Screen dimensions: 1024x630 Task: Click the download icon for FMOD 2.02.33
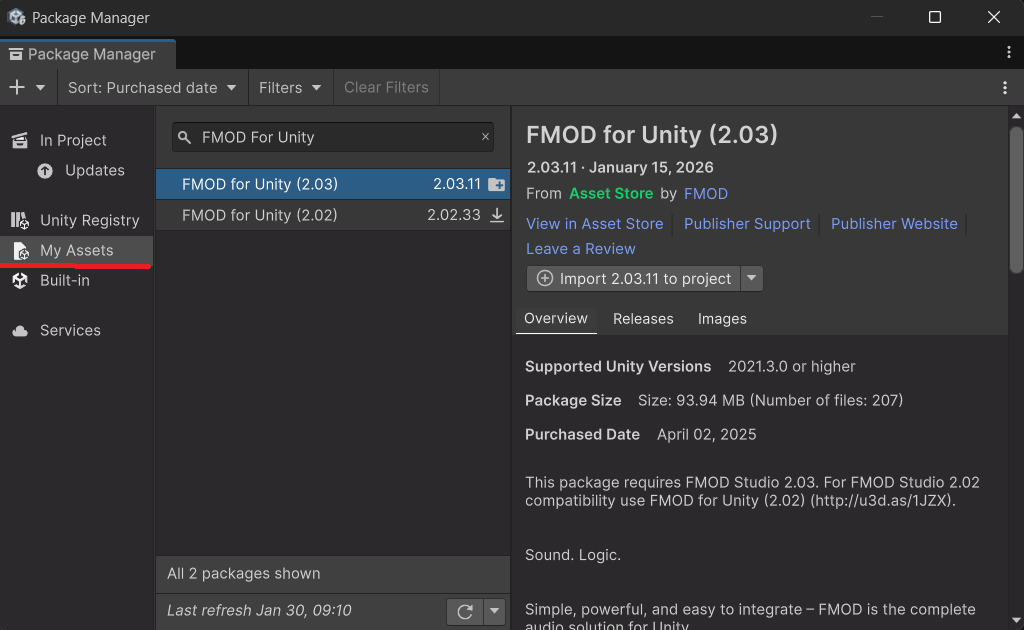pyautogui.click(x=497, y=214)
